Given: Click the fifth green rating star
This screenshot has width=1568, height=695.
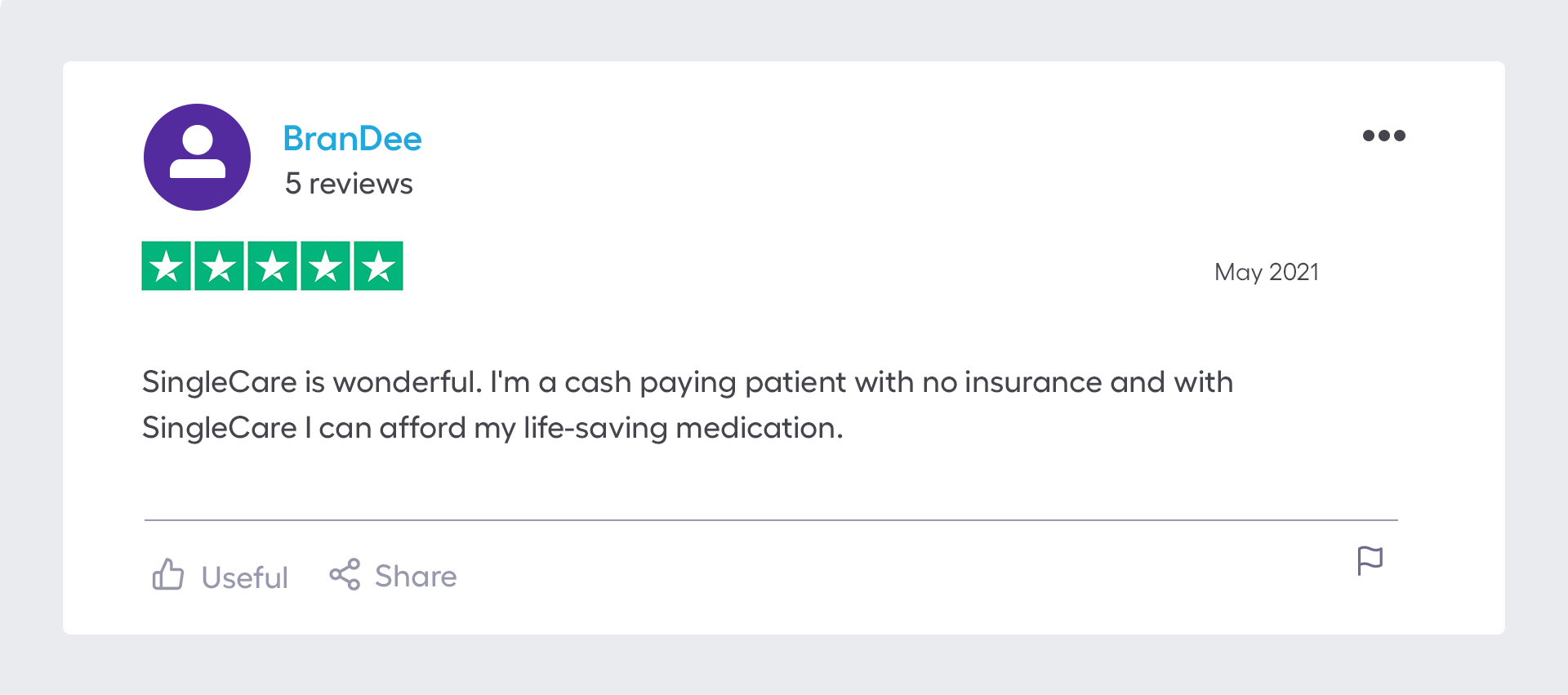Looking at the screenshot, I should click(378, 266).
